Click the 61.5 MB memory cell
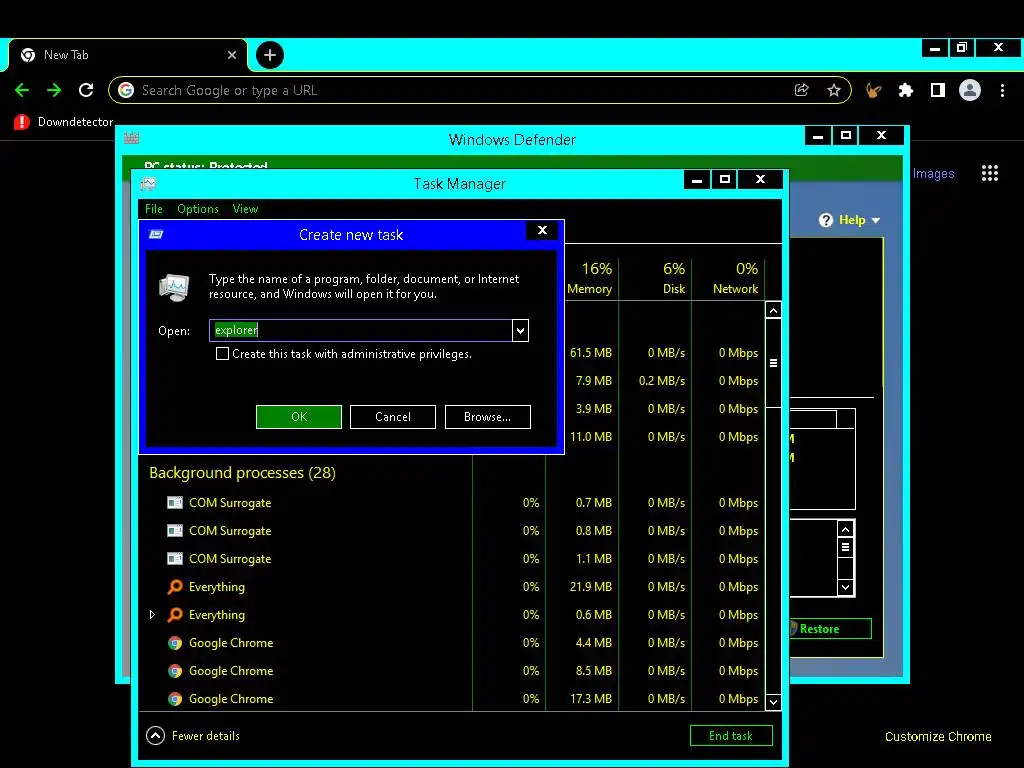Image resolution: width=1024 pixels, height=768 pixels. [590, 353]
